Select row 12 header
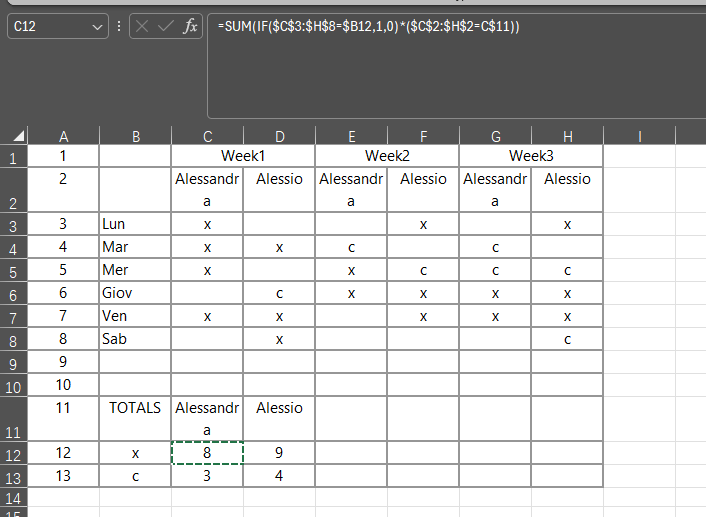706x517 pixels. (x=13, y=453)
